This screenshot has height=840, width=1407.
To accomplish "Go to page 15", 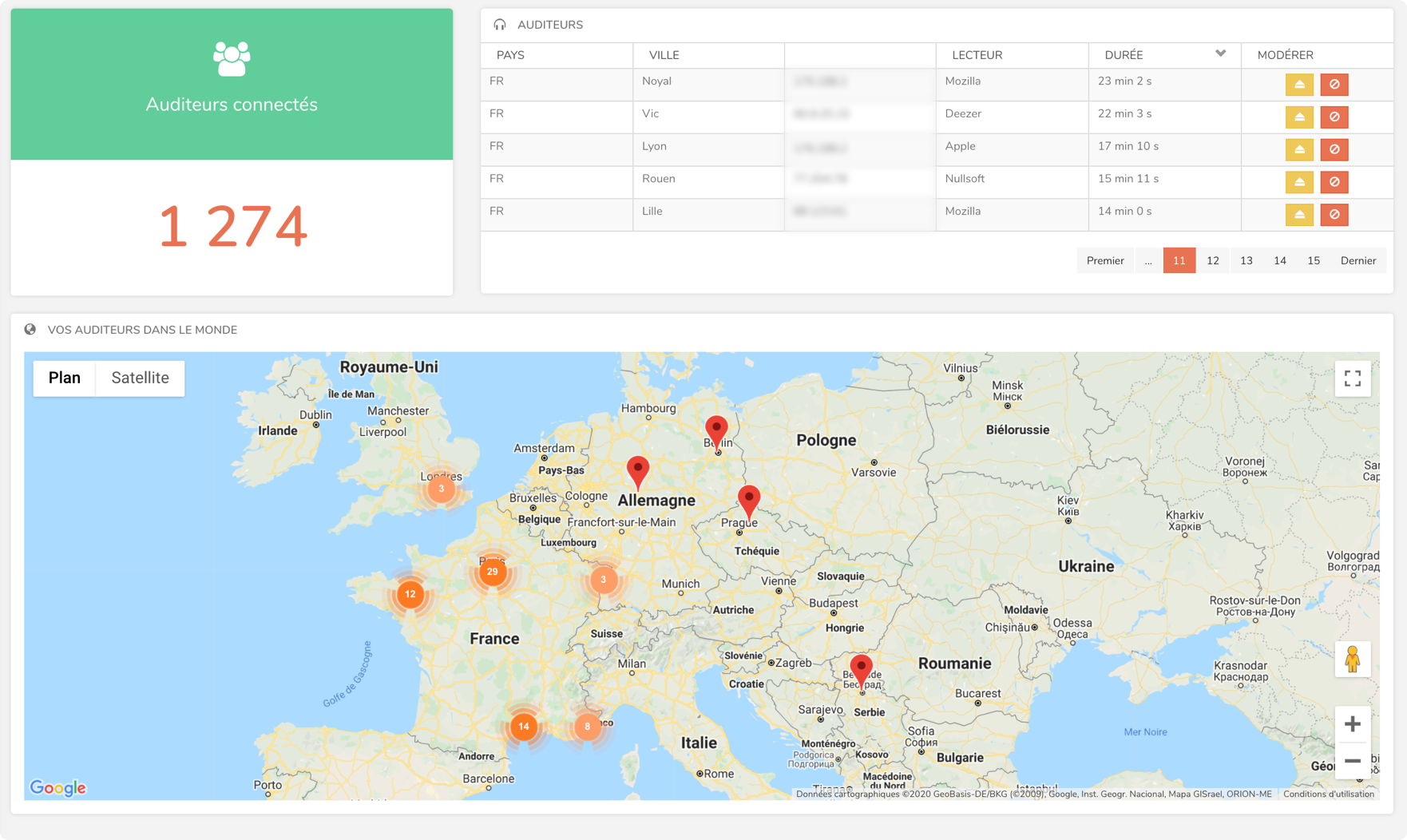I will [1314, 260].
